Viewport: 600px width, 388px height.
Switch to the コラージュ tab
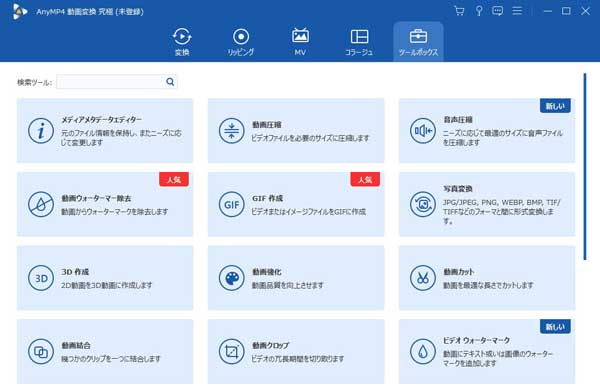(359, 42)
